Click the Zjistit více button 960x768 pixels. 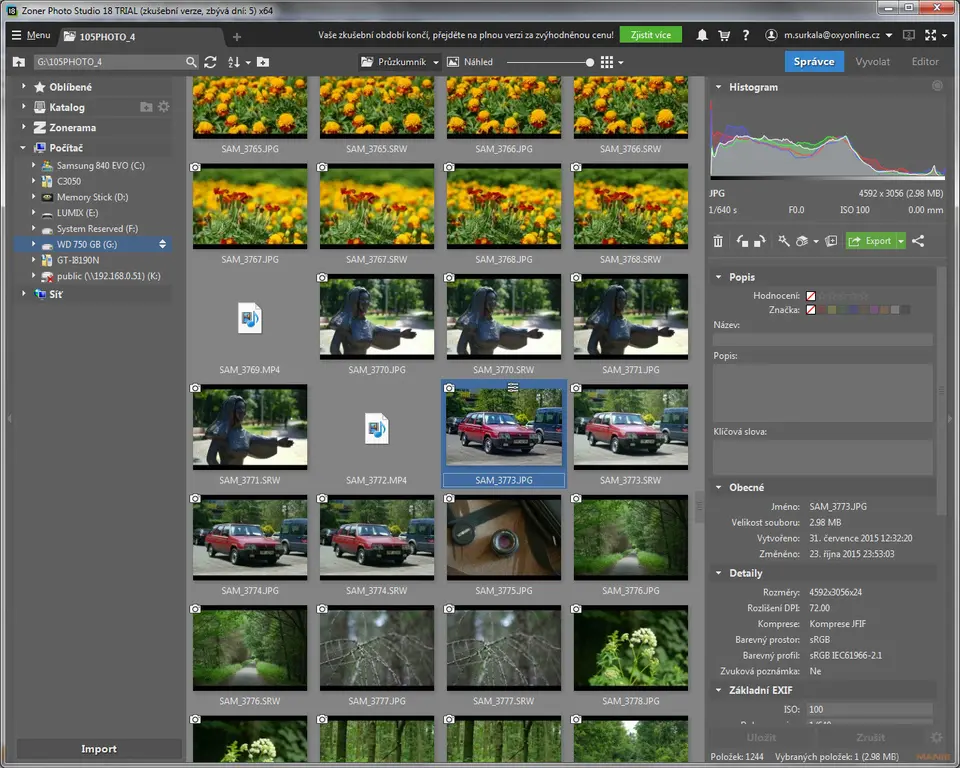tap(650, 35)
